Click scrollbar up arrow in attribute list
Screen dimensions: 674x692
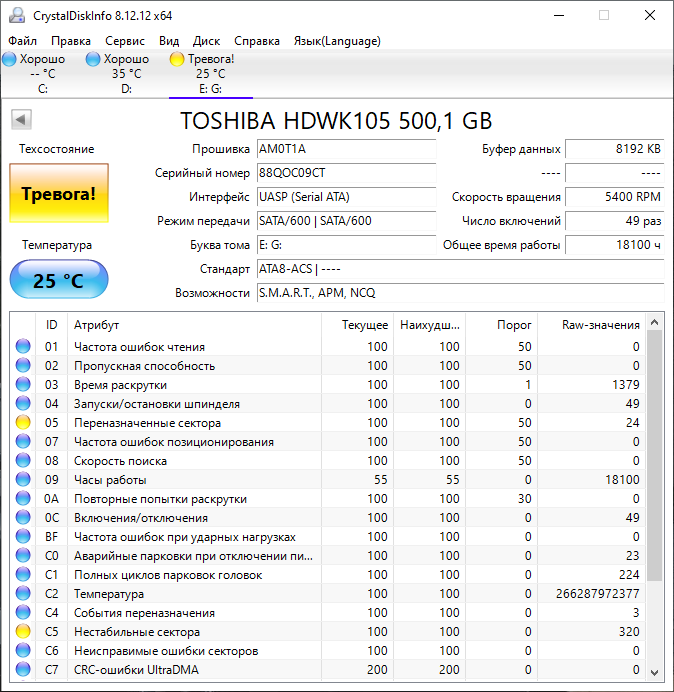pos(655,323)
